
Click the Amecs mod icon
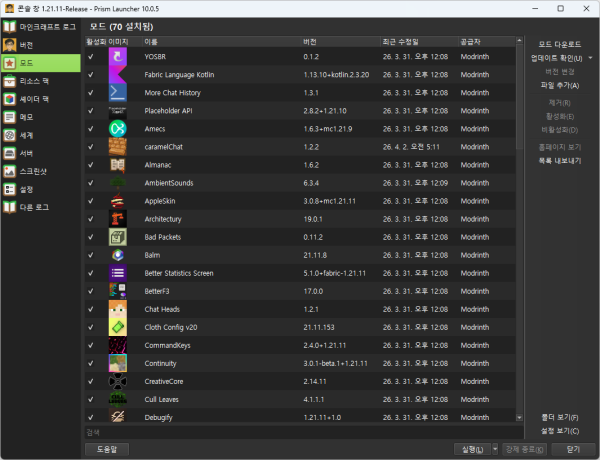point(117,129)
